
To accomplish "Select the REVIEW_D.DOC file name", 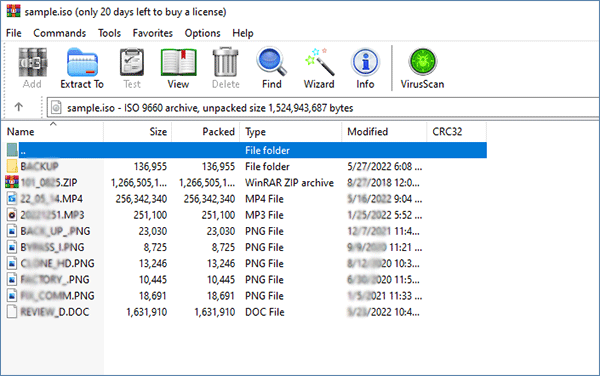I will [x=55, y=312].
